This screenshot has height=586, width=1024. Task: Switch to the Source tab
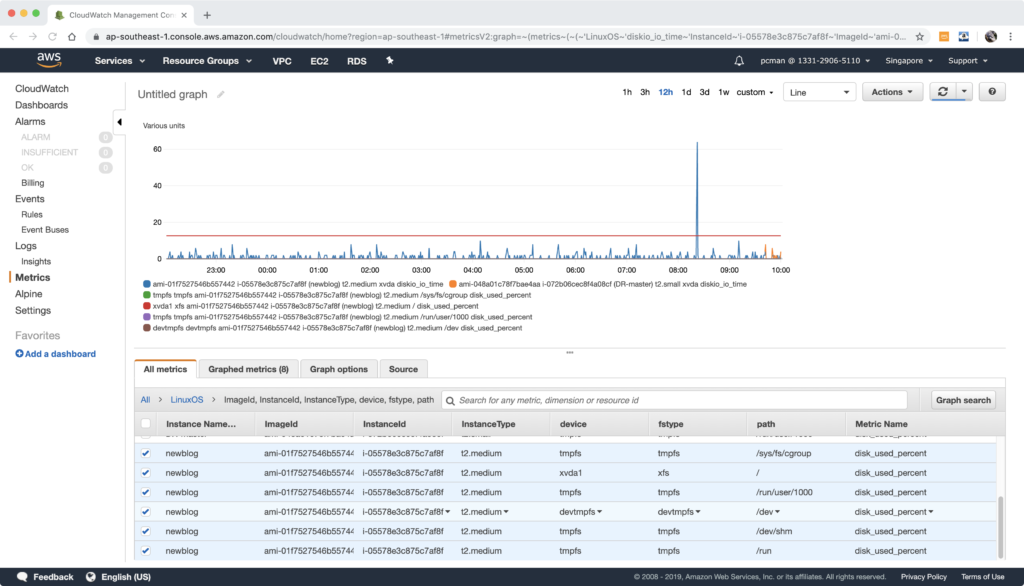pyautogui.click(x=403, y=369)
